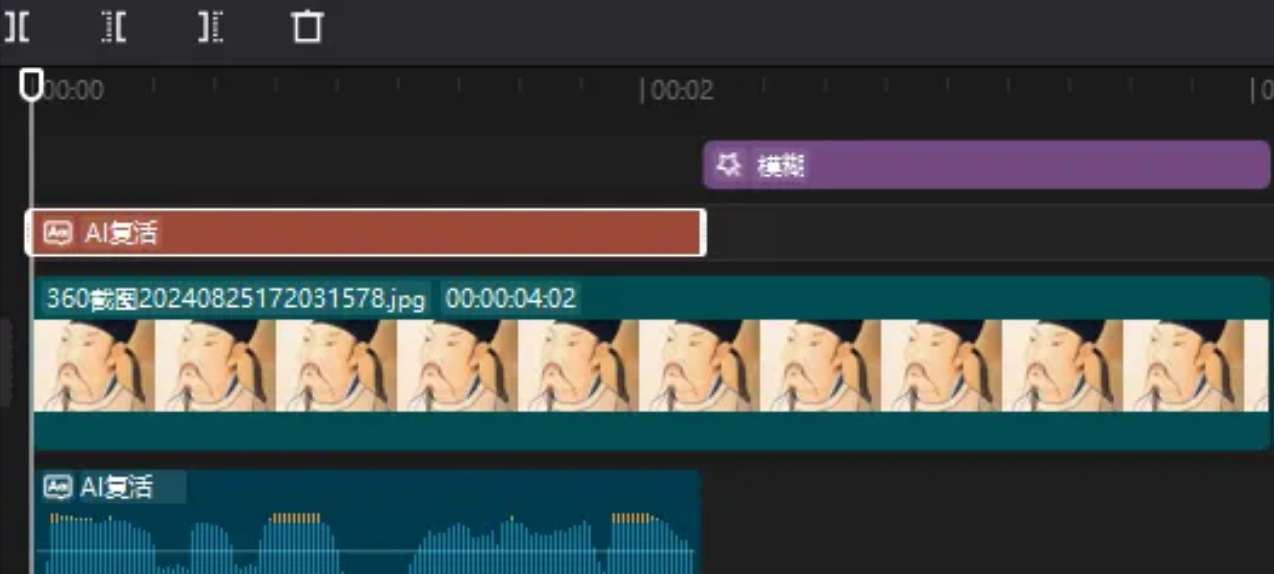Viewport: 1274px width, 574px height.
Task: Select the trim-right (delete right) tool
Action: pyautogui.click(x=210, y=27)
